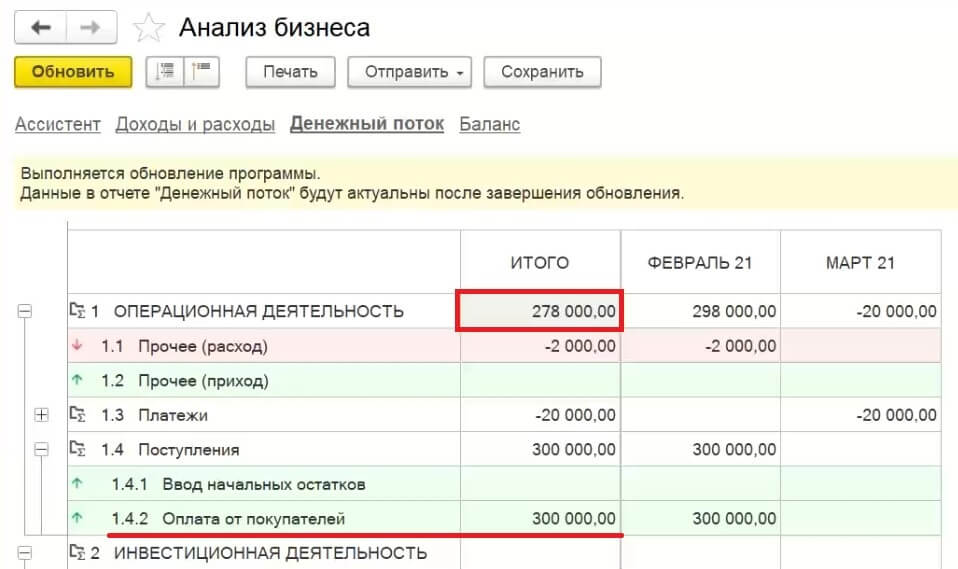
Task: Select the ФЕВРАЛЬ 21 column header
Action: click(x=700, y=263)
